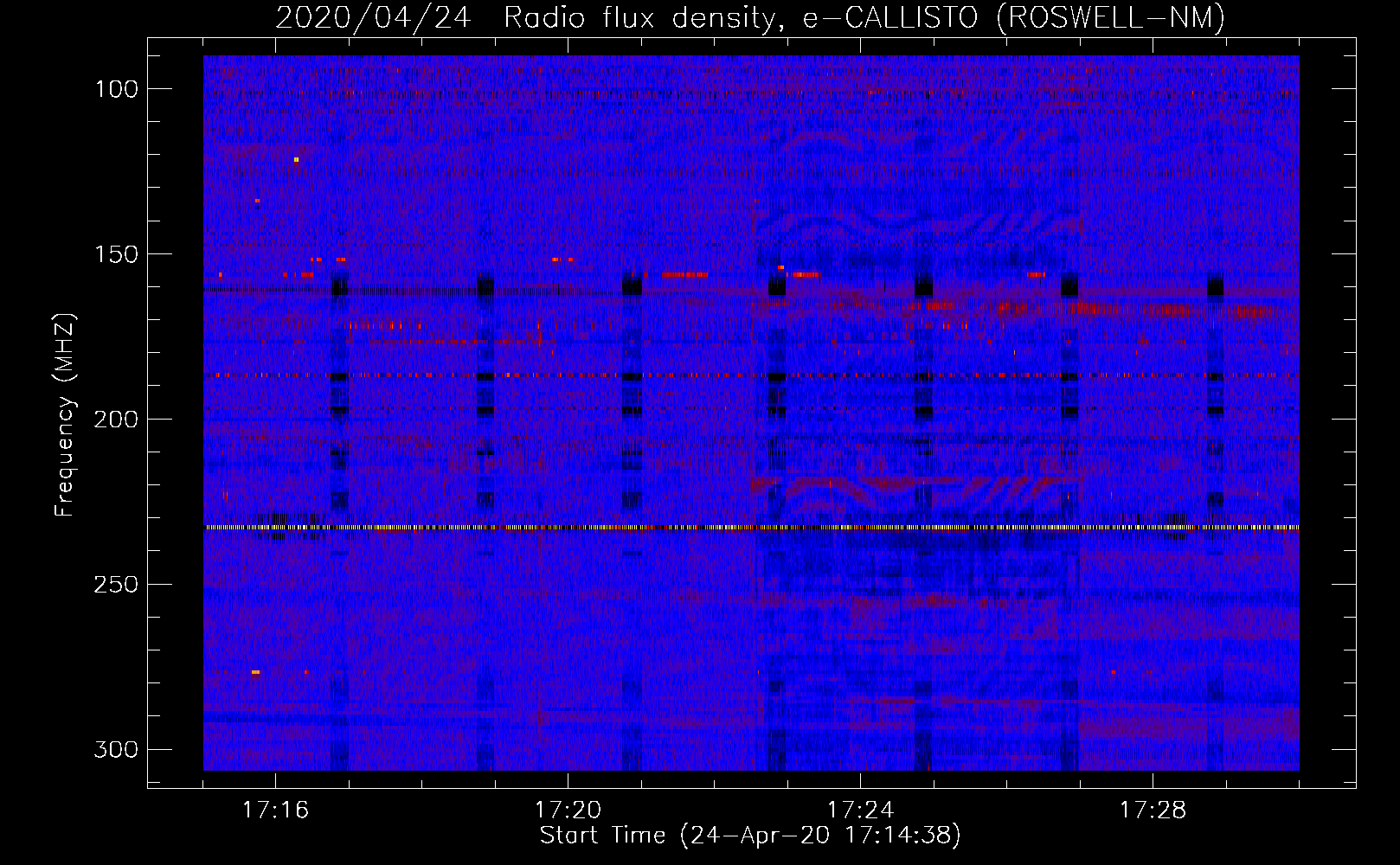Screen dimensions: 1400x865
Task: Click the 150 frequency tick label
Action: (116, 254)
